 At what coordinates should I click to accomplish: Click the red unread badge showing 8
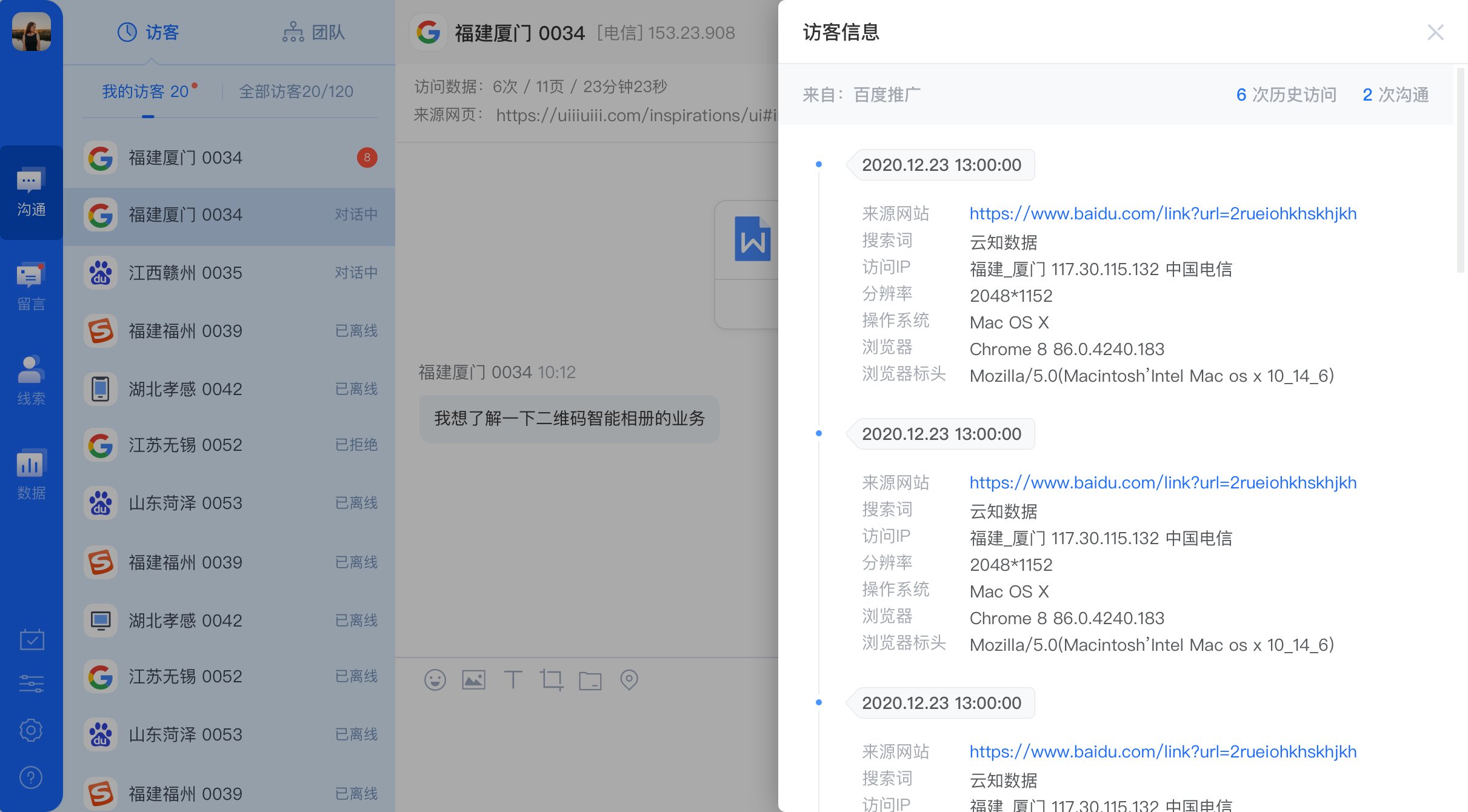pos(367,158)
